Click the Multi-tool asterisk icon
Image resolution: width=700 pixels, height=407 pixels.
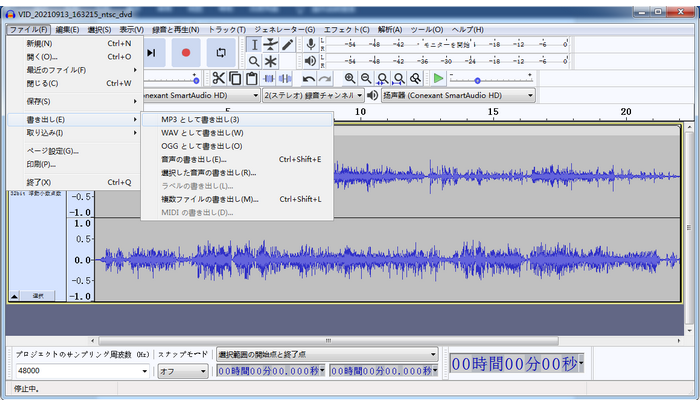click(x=270, y=62)
